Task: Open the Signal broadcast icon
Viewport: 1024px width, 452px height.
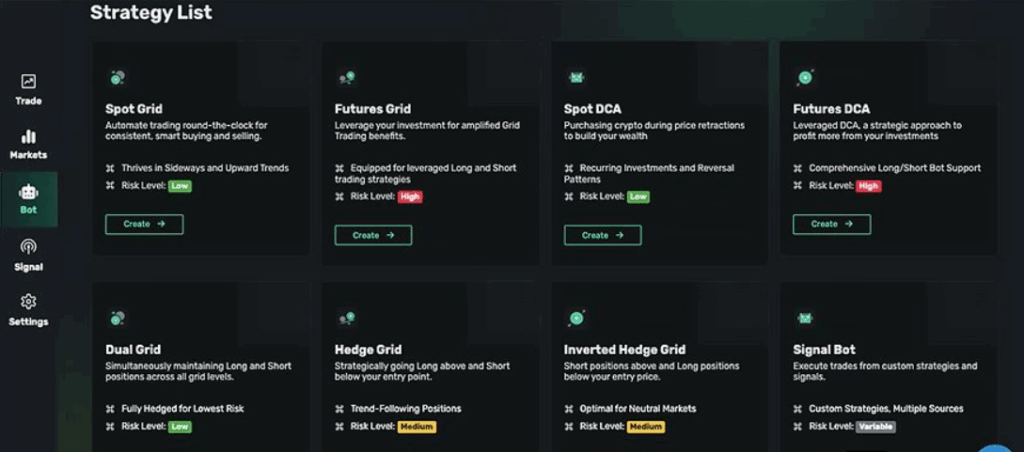Action: coord(29,247)
